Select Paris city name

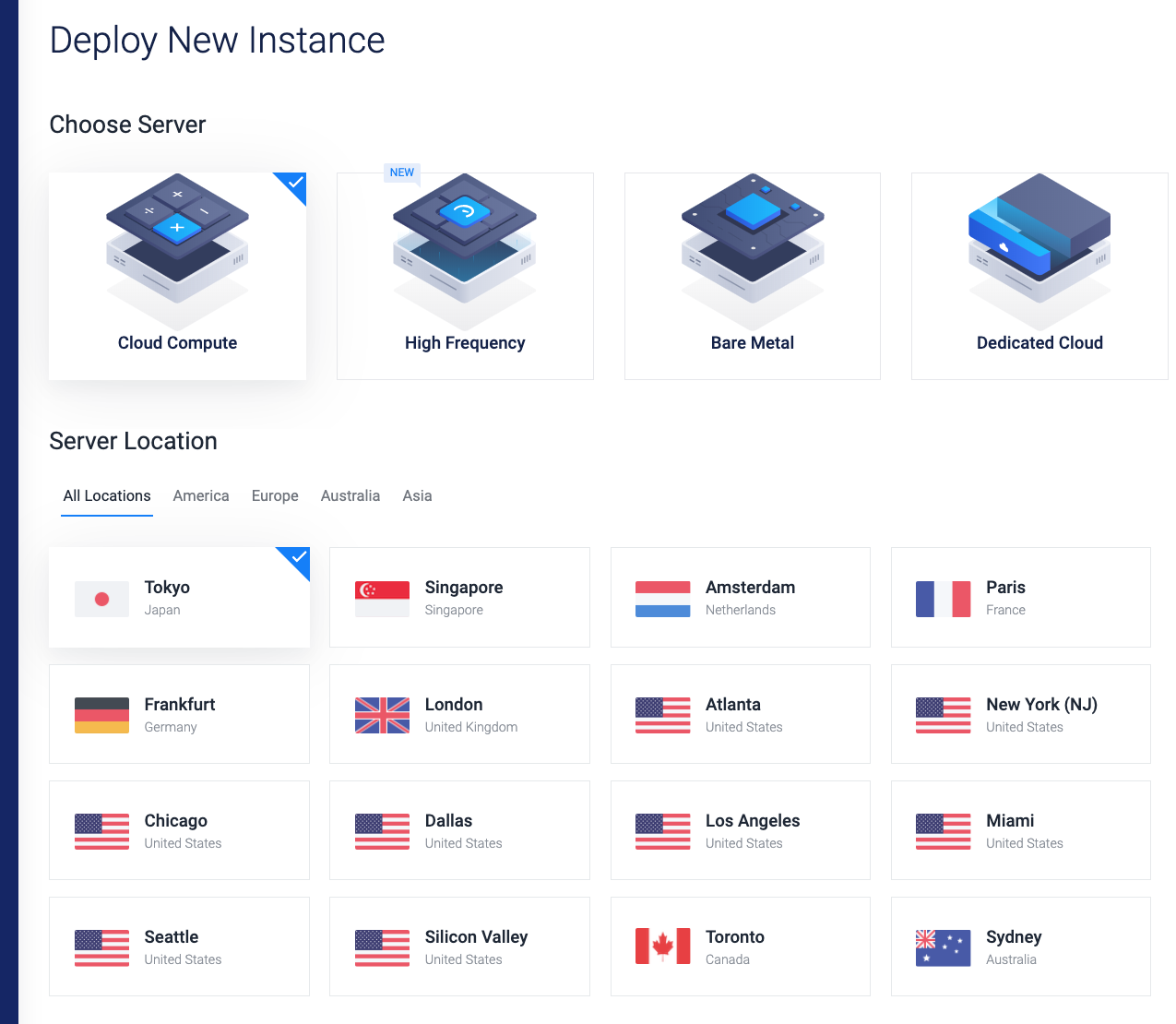pyautogui.click(x=1005, y=588)
